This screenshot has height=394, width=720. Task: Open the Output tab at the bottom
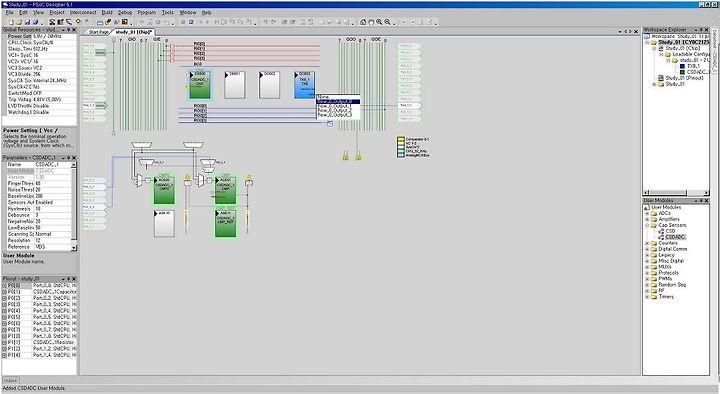pyautogui.click(x=10, y=380)
